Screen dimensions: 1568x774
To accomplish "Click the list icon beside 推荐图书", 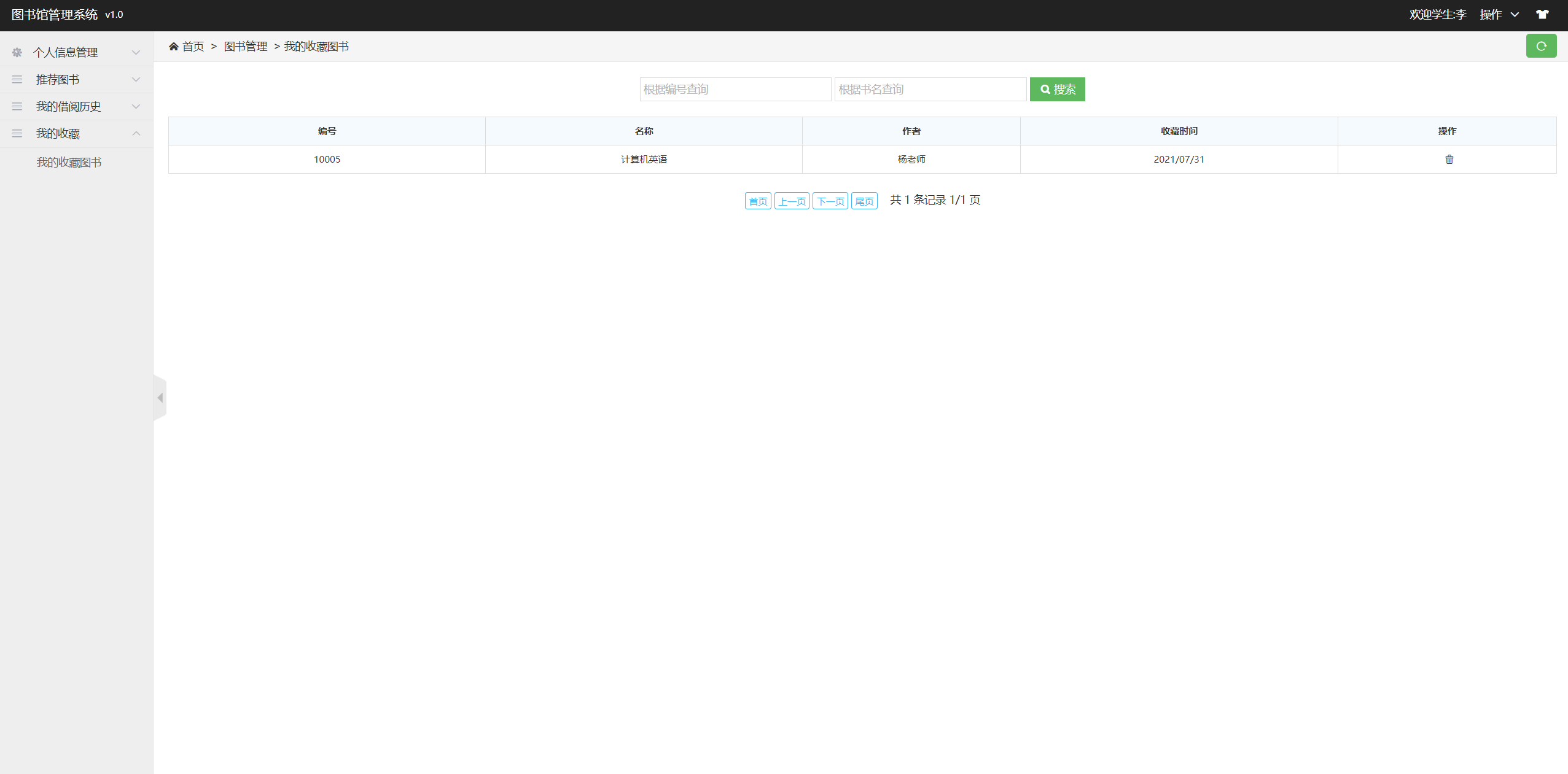I will pyautogui.click(x=17, y=80).
